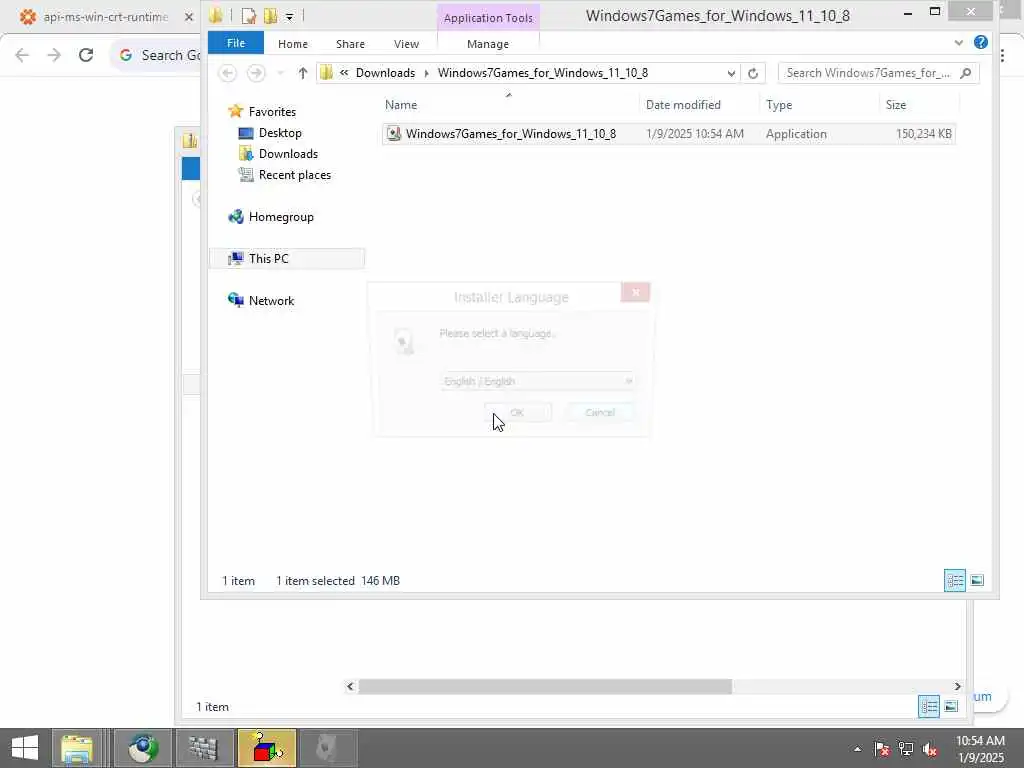Open the Windows Start button
The image size is (1024, 768).
[24, 748]
